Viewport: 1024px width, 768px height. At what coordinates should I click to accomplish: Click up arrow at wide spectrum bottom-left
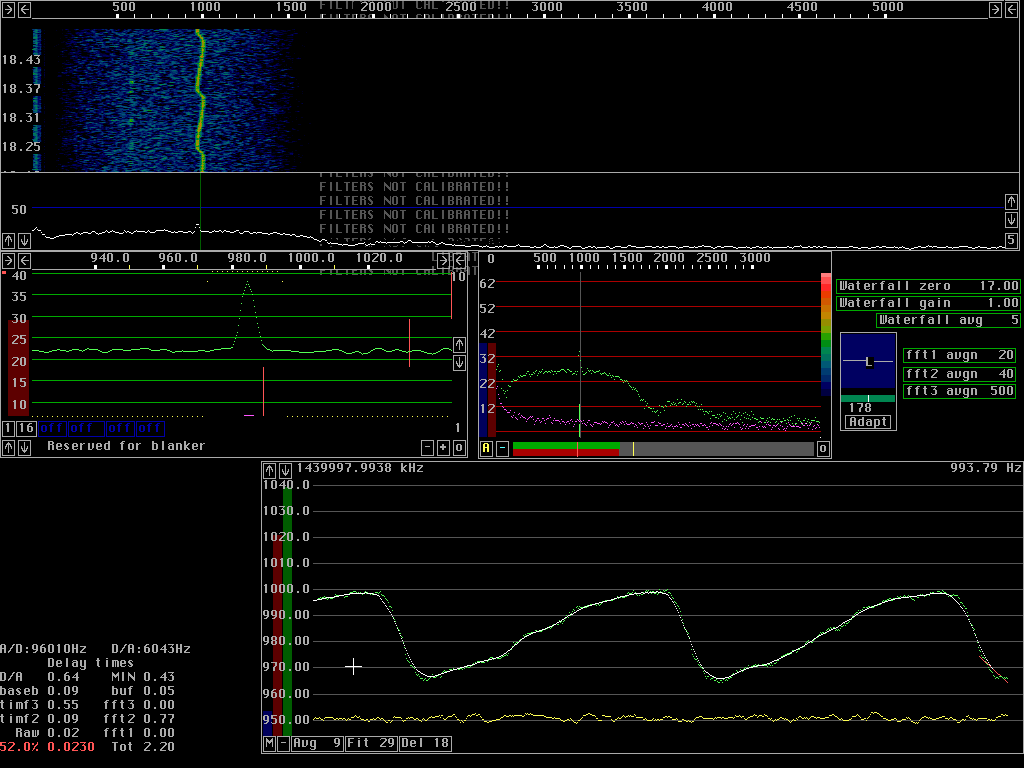(8, 240)
